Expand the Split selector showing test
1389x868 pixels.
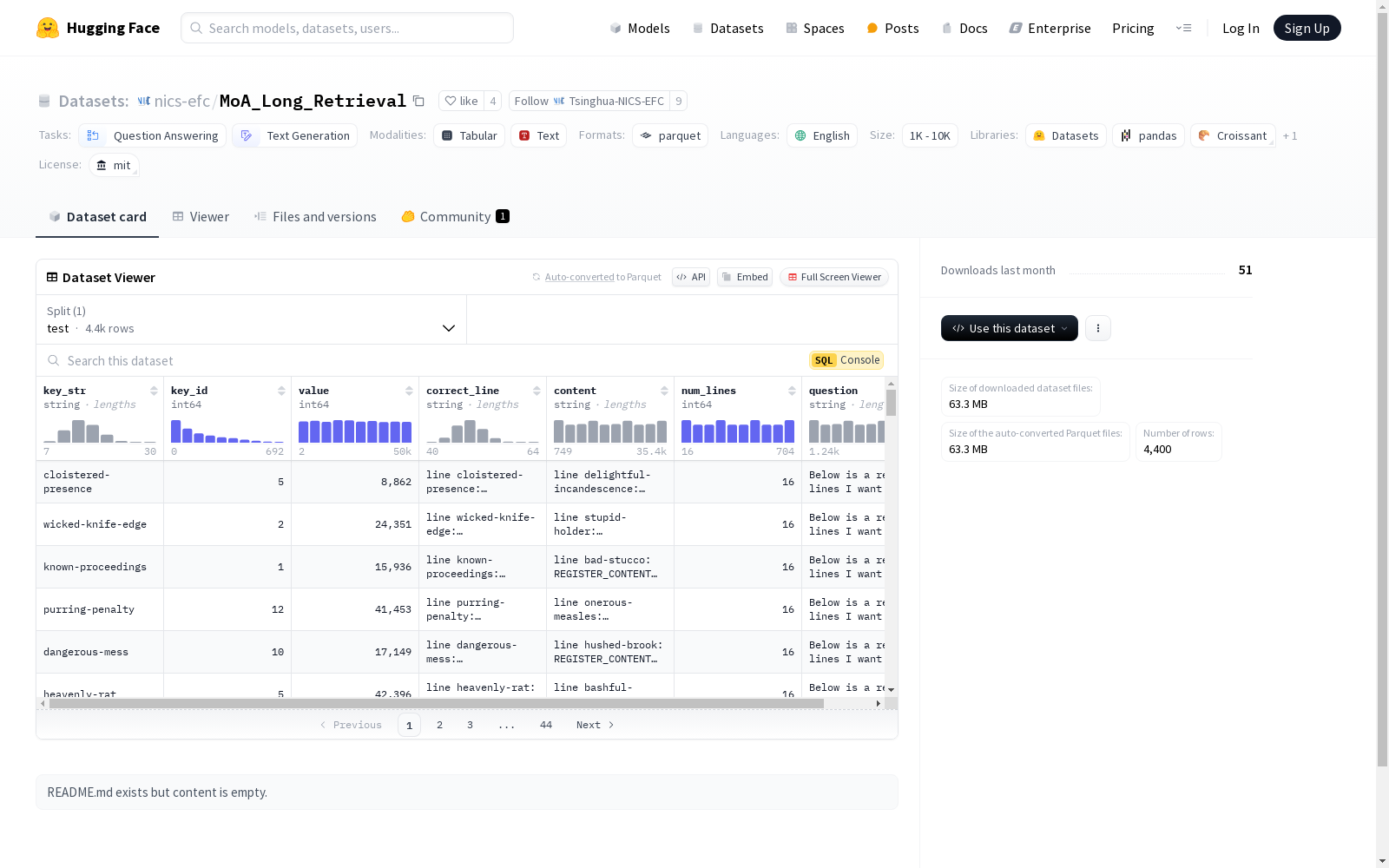[251, 319]
